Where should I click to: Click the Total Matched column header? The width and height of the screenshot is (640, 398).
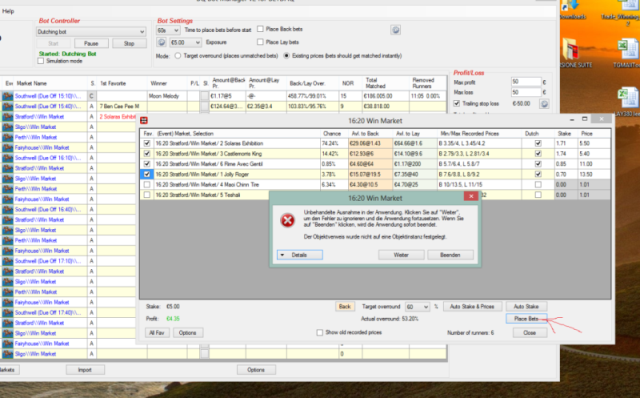386,83
